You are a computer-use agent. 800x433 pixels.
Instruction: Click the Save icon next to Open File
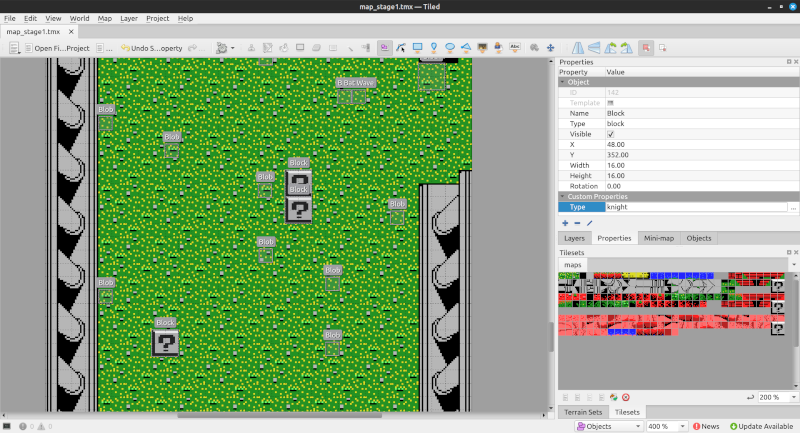click(x=100, y=48)
